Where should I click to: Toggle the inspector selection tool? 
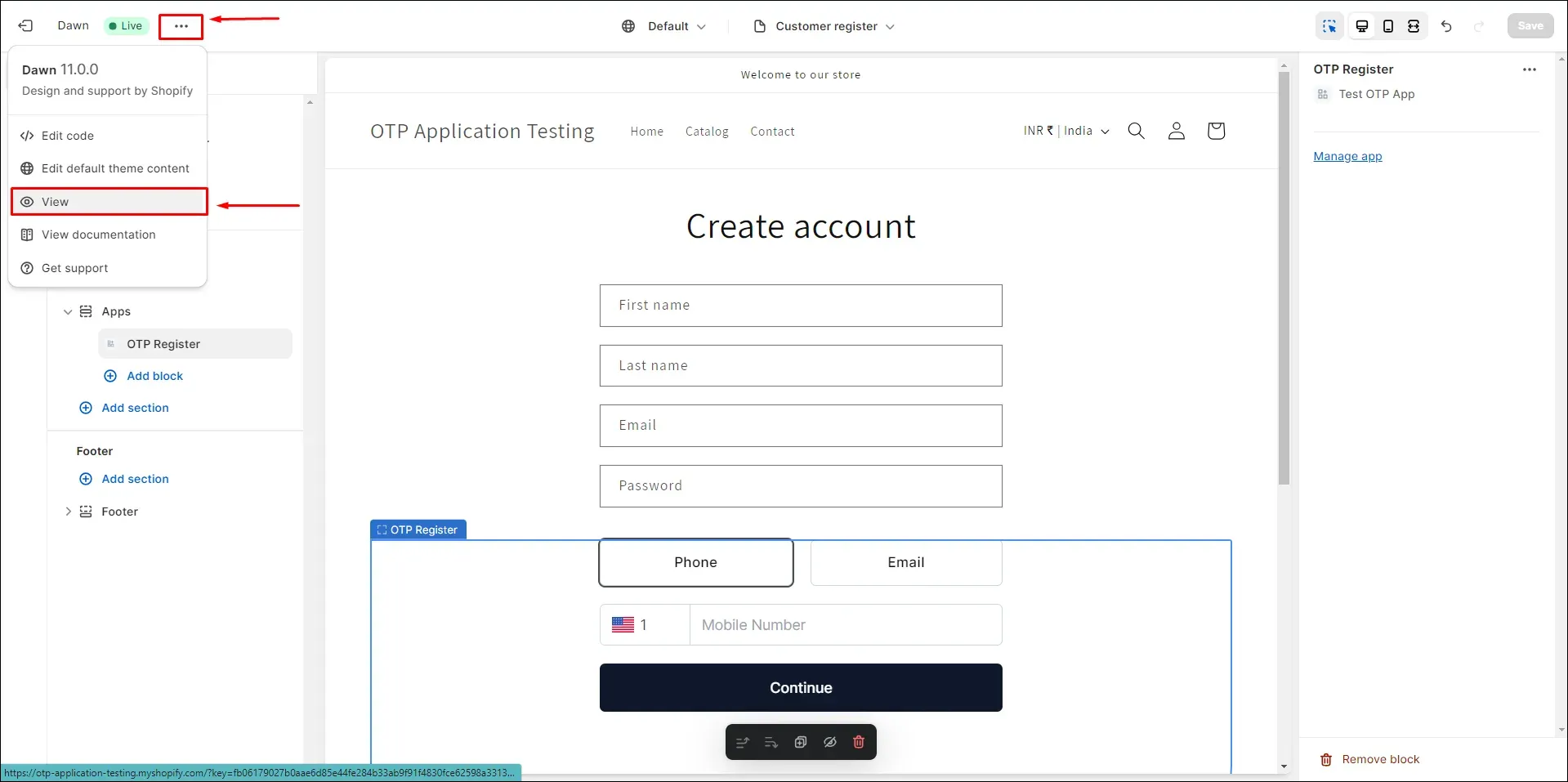click(1329, 26)
